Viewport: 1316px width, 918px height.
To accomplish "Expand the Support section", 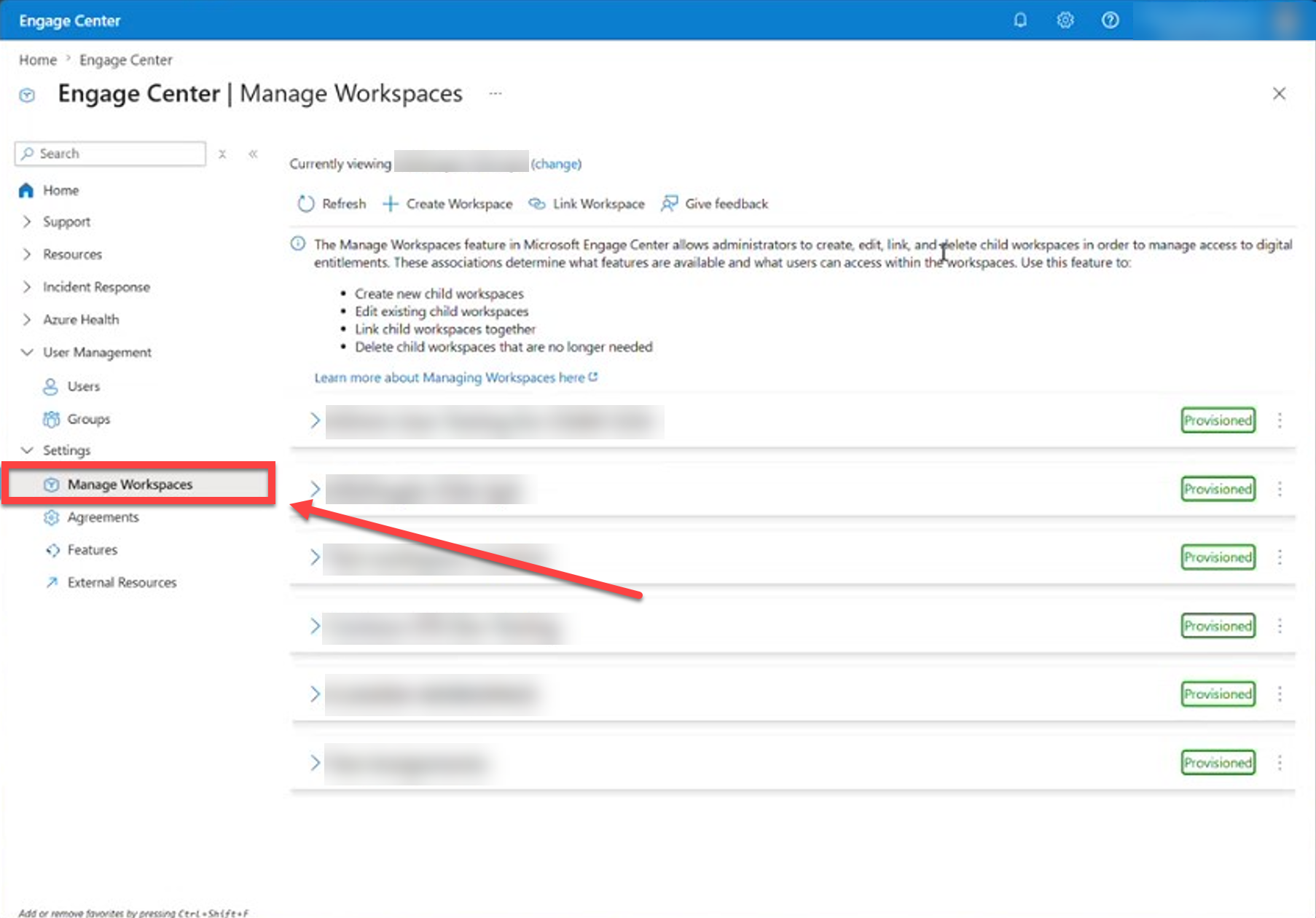I will pos(27,221).
